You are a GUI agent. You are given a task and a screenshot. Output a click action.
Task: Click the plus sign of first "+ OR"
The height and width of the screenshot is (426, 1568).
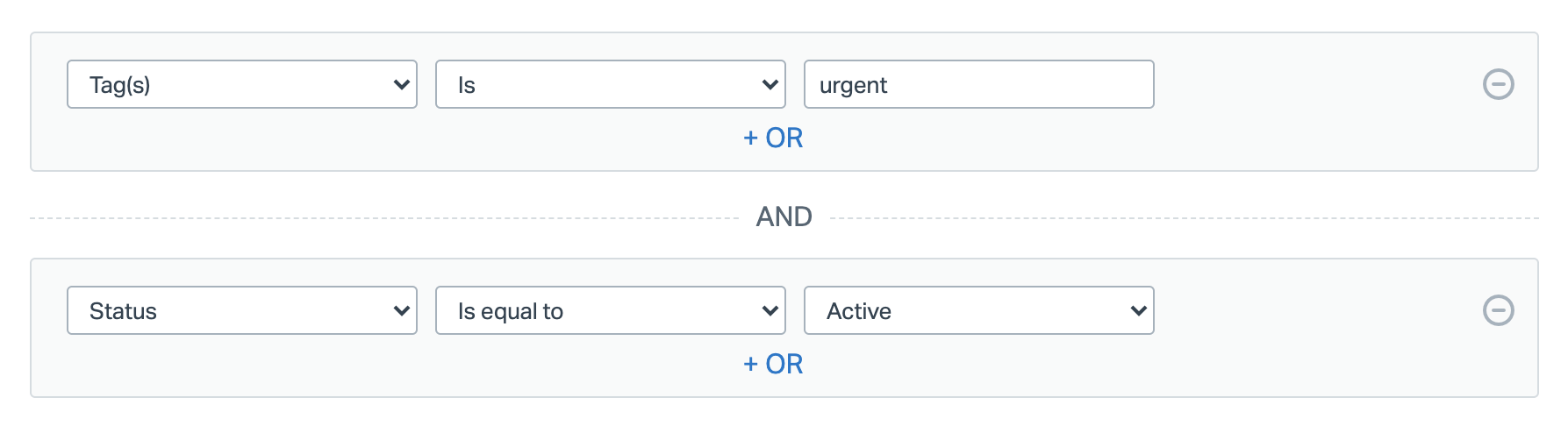(x=750, y=138)
